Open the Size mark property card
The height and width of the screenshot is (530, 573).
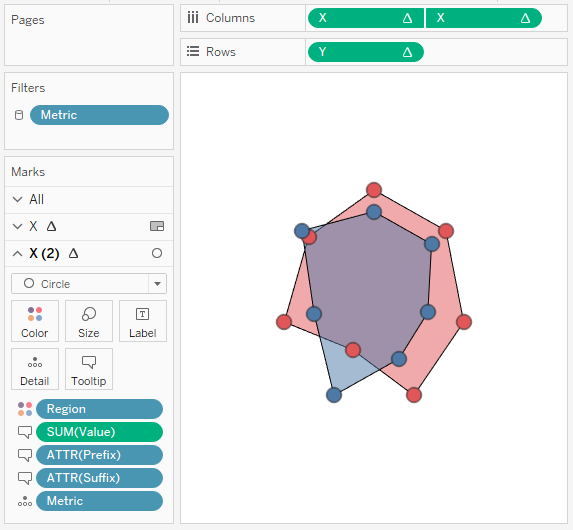point(89,321)
